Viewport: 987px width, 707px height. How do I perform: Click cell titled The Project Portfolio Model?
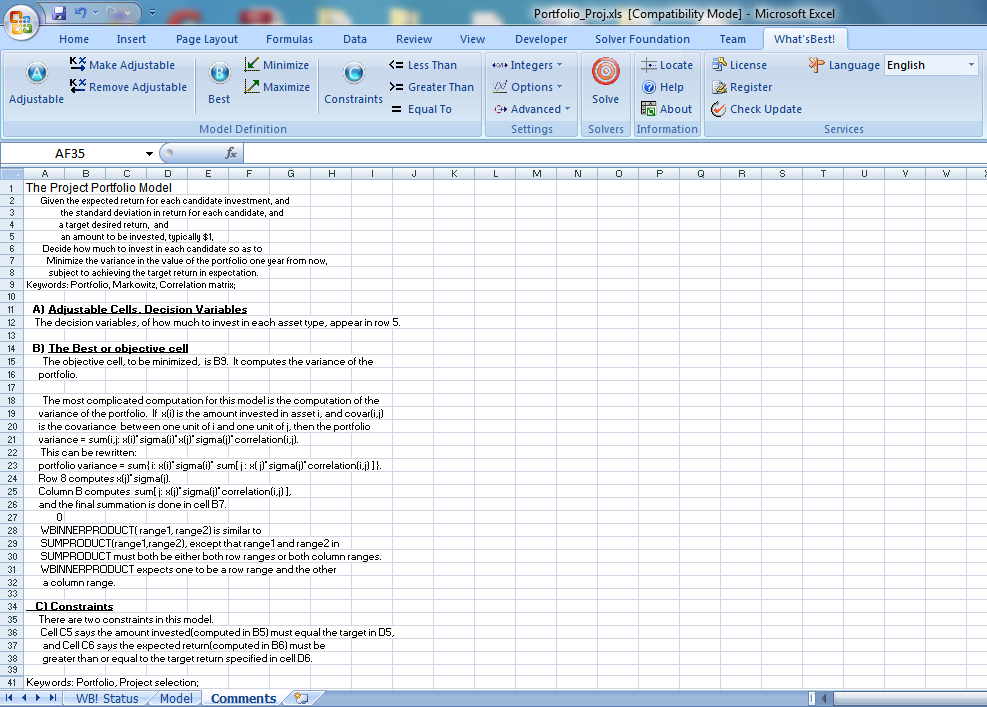pos(99,188)
